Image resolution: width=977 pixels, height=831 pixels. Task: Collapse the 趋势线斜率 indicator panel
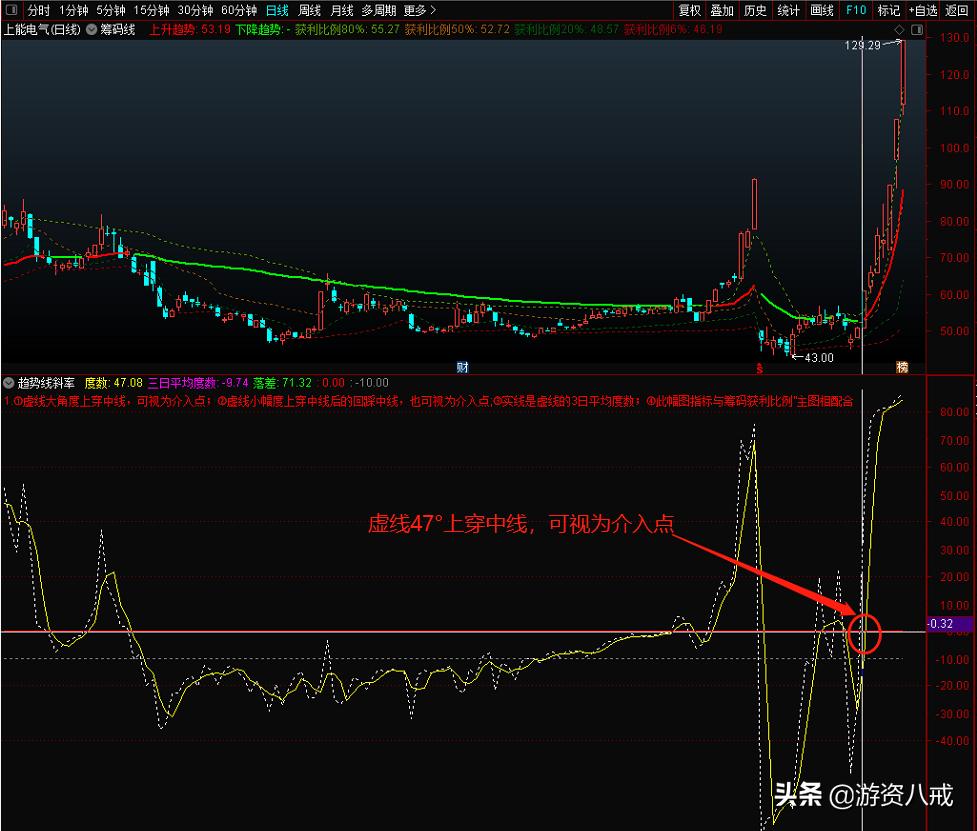pyautogui.click(x=8, y=381)
